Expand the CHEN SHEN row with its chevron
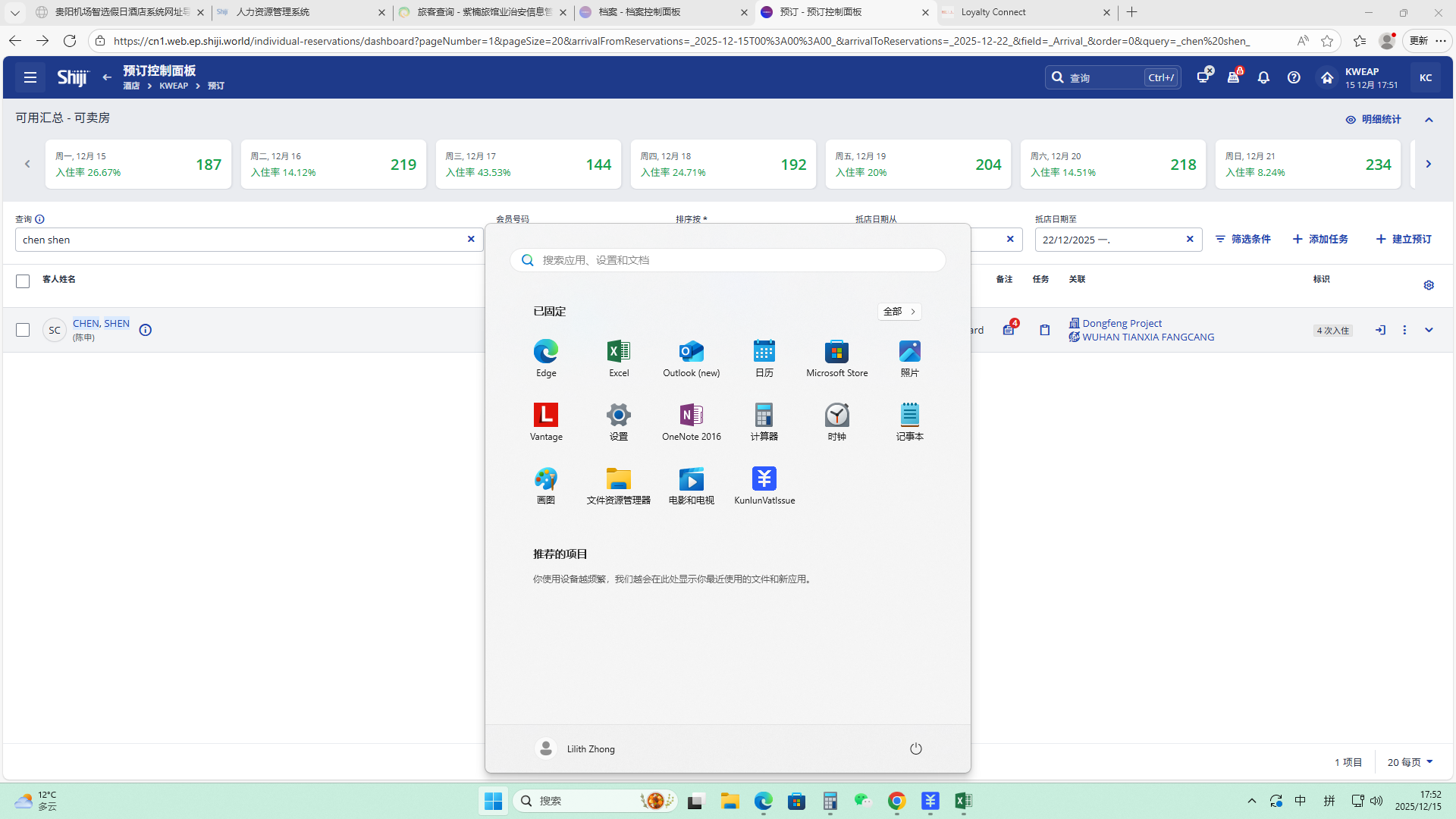Image resolution: width=1456 pixels, height=819 pixels. coord(1429,330)
